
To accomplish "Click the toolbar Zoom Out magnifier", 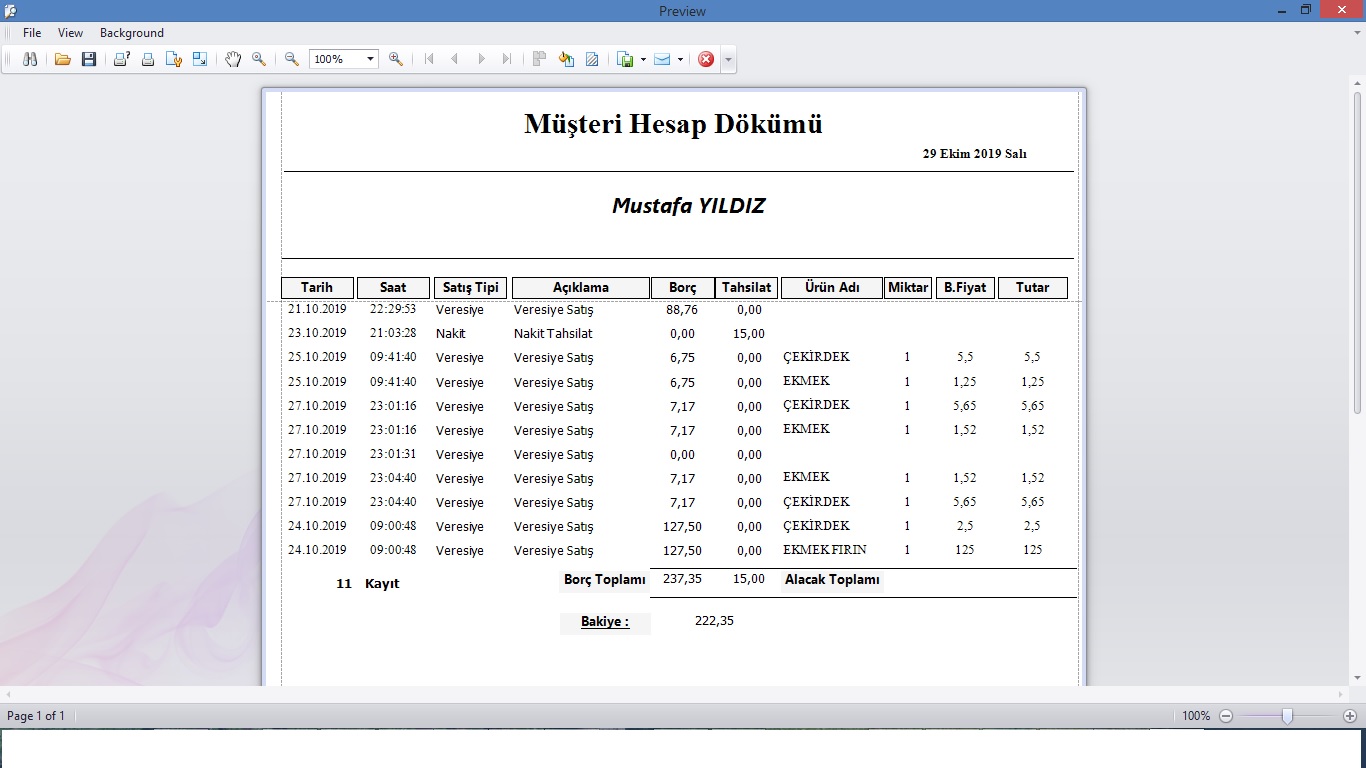I will [x=292, y=59].
